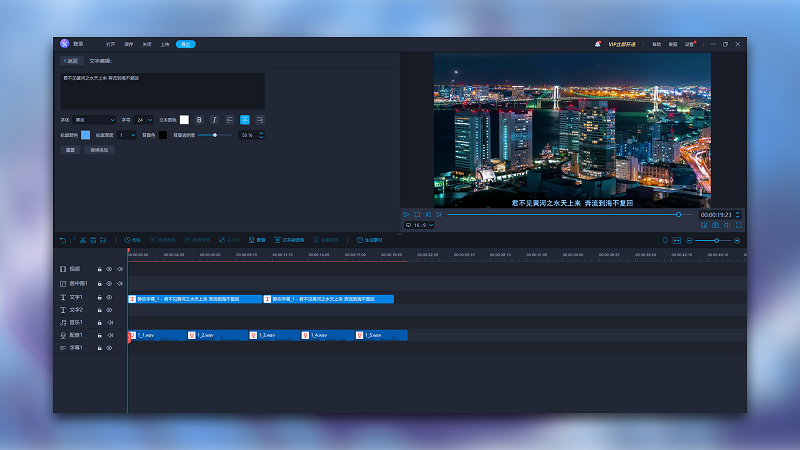Open the white text color swatch

(184, 120)
